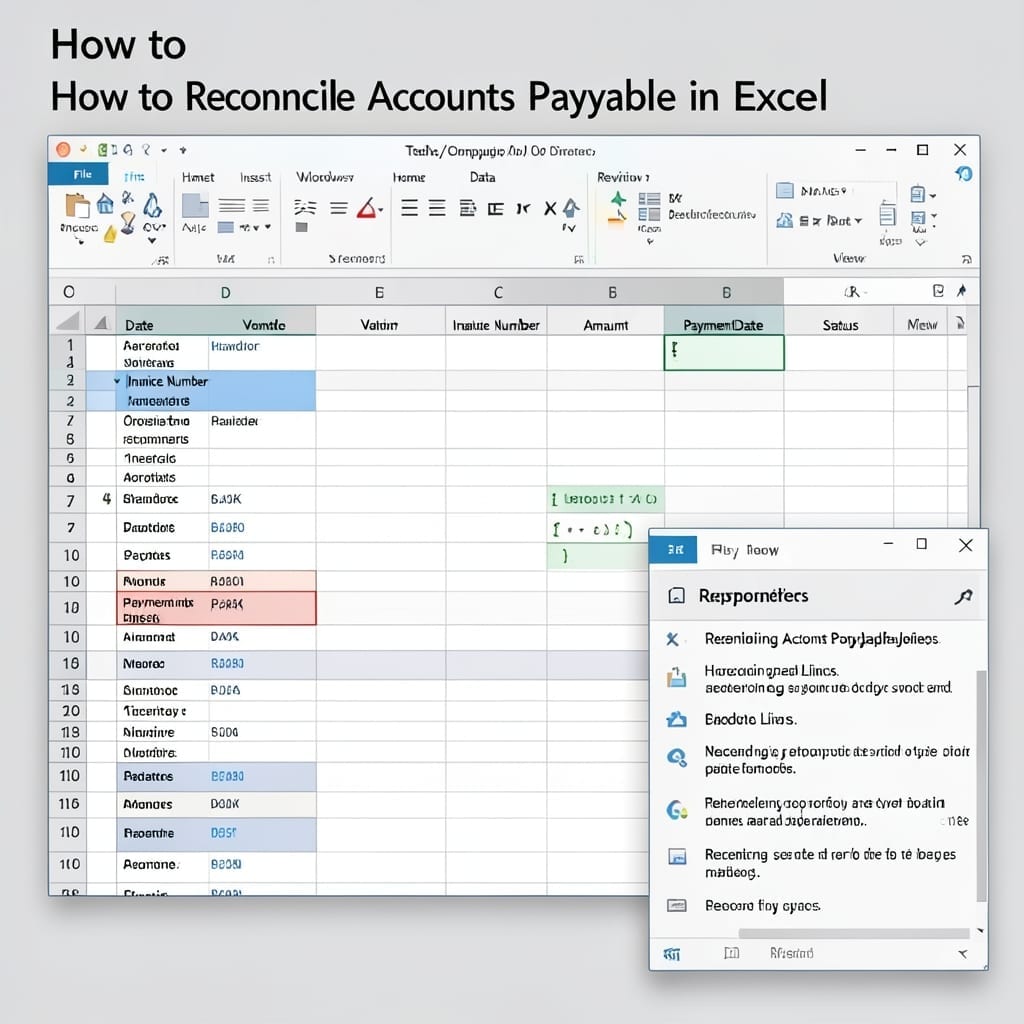Click the selected green cell under PaymentDate

point(724,353)
